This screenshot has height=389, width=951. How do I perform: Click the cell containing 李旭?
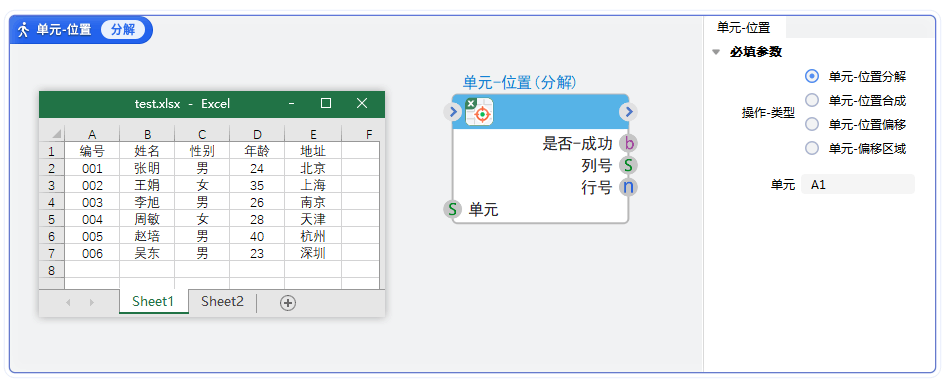[147, 202]
